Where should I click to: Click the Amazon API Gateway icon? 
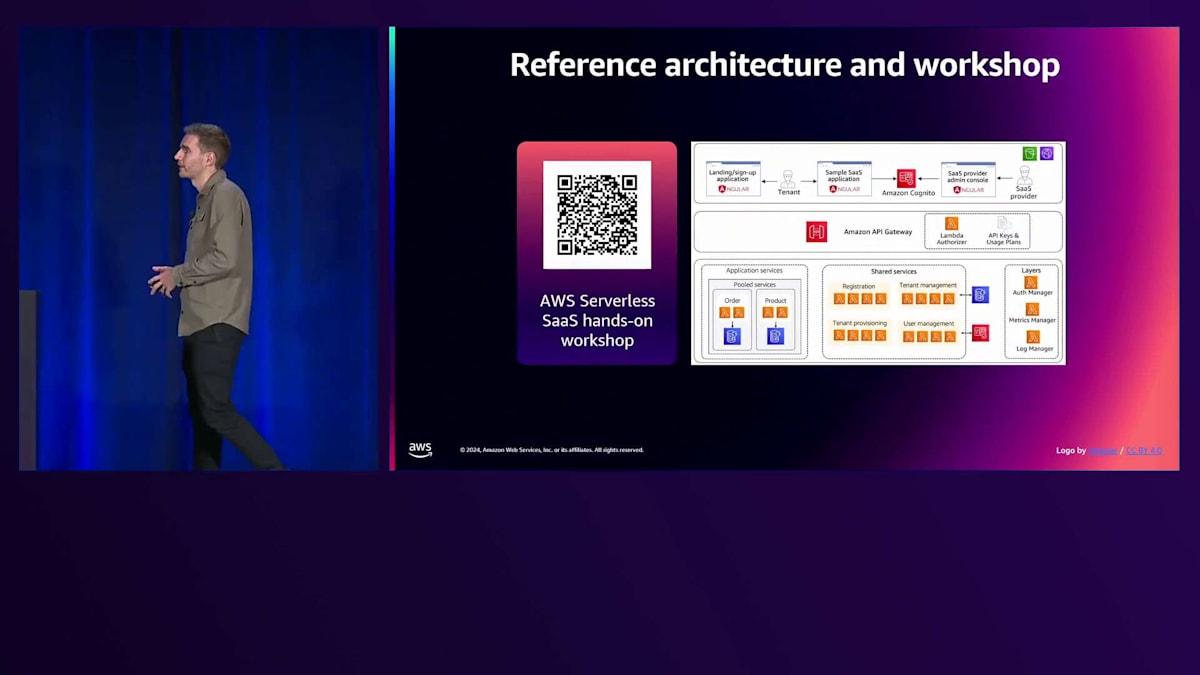[816, 232]
